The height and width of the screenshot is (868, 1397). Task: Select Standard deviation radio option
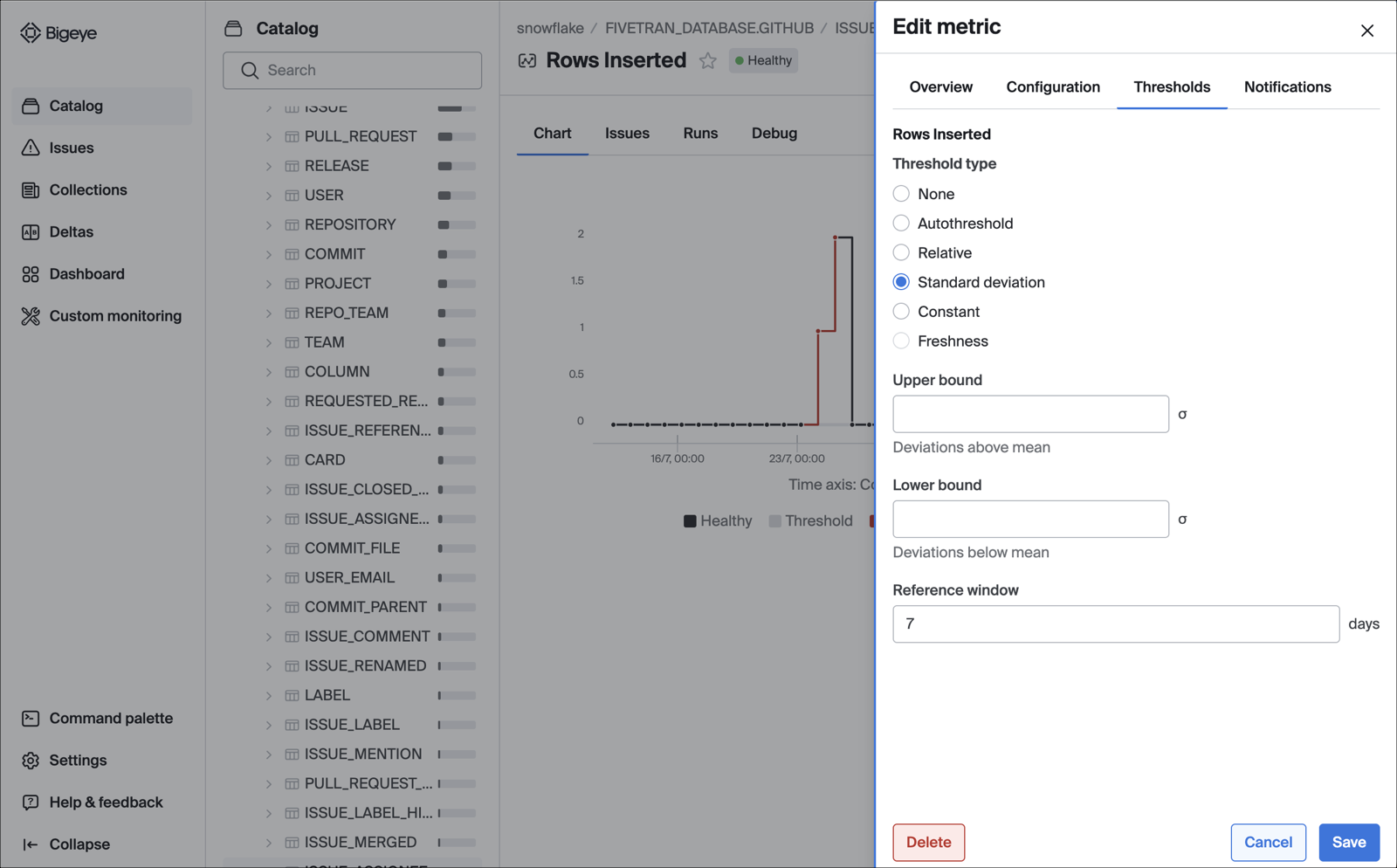pos(901,282)
